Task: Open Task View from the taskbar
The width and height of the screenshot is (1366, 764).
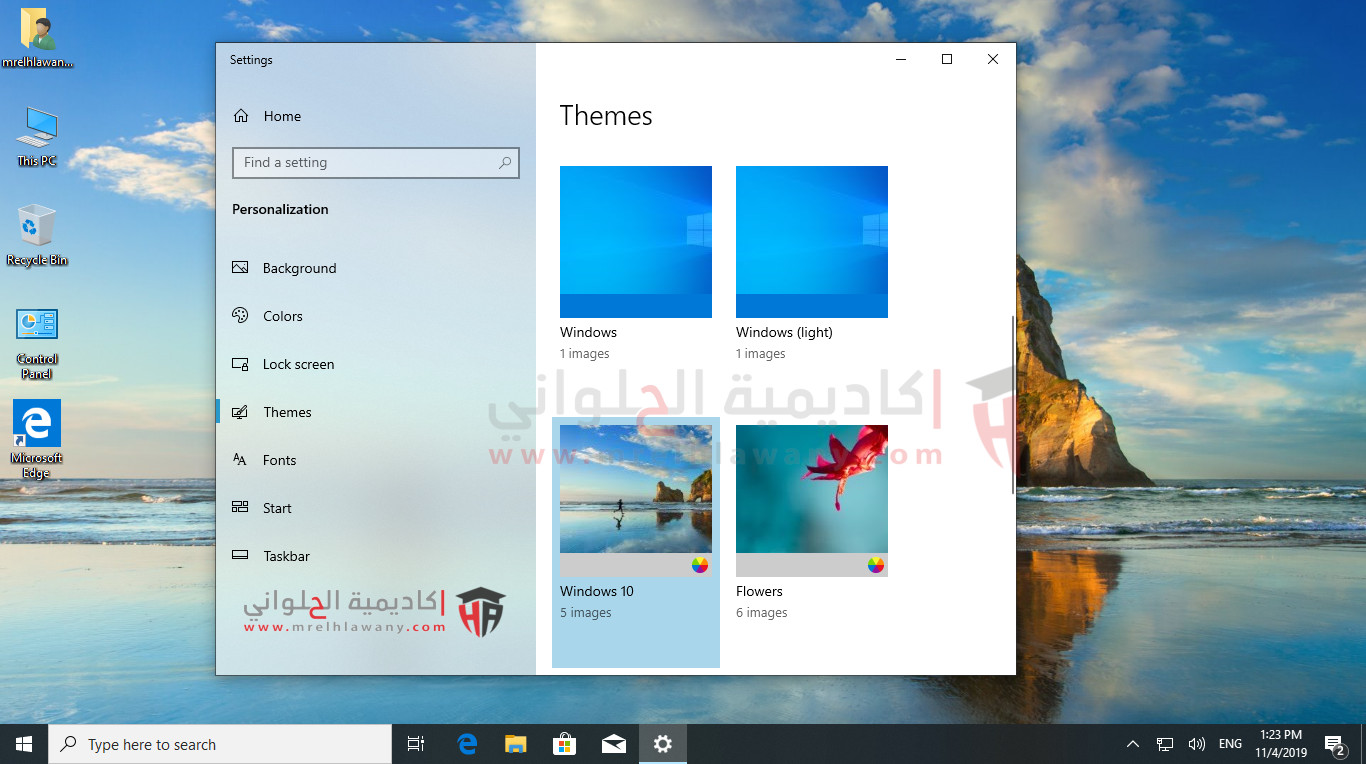Action: pos(416,744)
